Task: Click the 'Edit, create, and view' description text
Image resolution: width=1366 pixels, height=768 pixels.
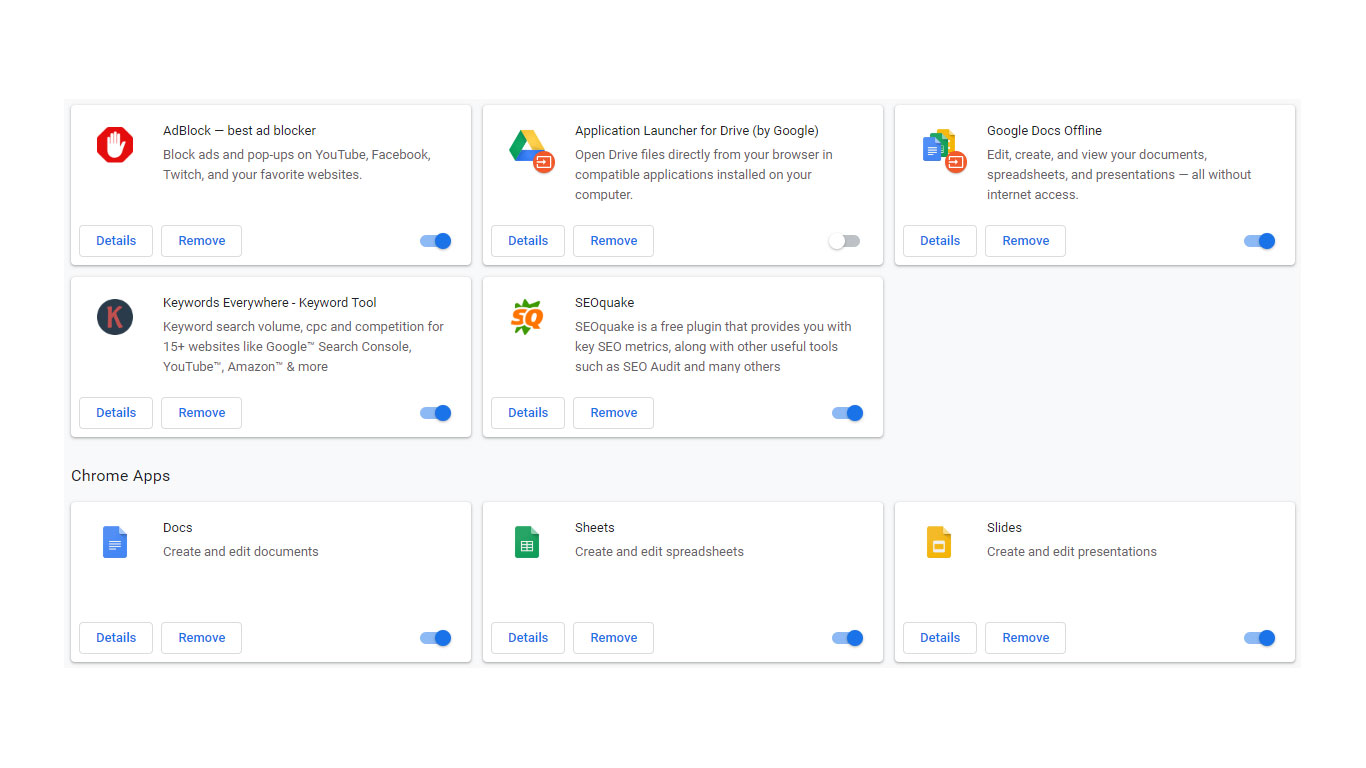Action: [x=1119, y=175]
